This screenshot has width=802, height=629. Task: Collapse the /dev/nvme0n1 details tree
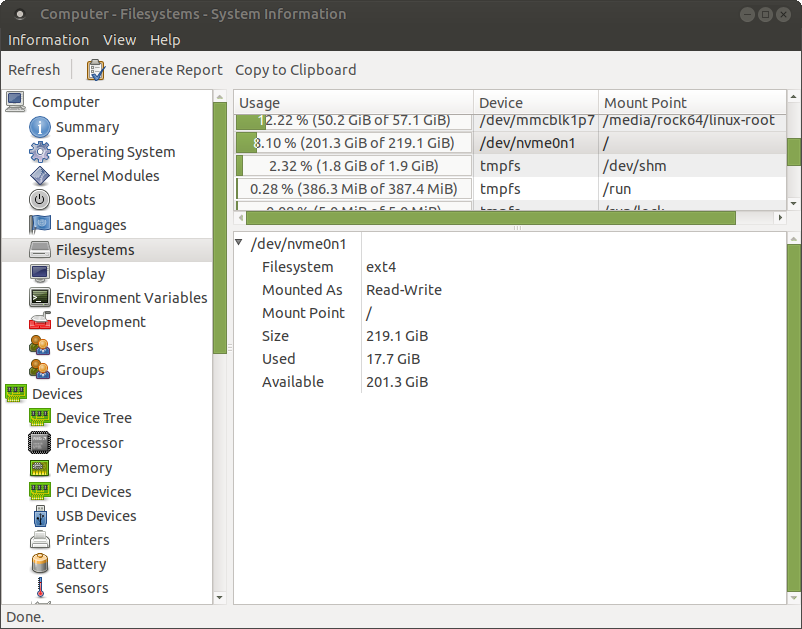239,243
